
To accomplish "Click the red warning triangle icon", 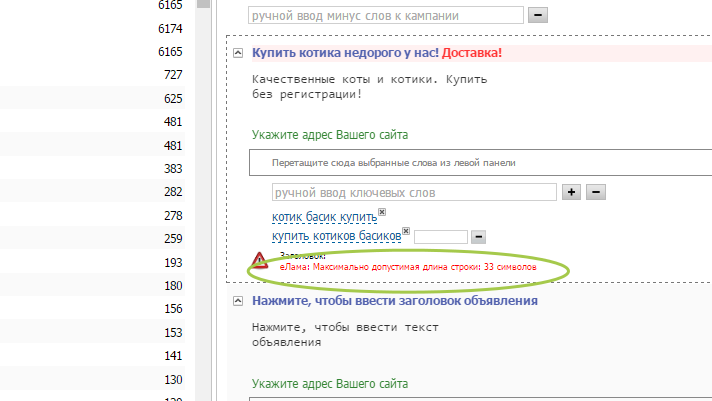I will (x=260, y=262).
